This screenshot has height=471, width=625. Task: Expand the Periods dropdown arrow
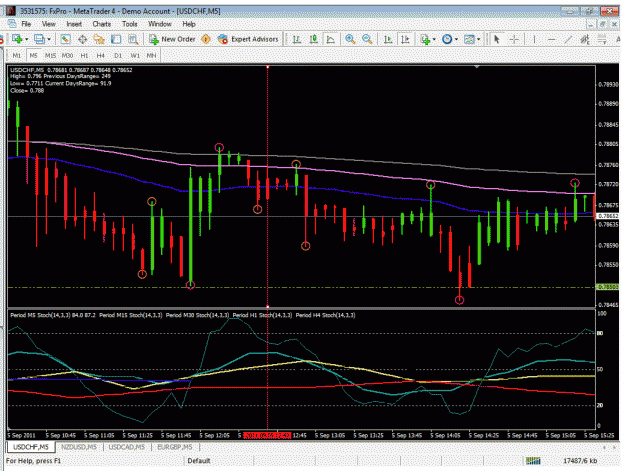(456, 39)
